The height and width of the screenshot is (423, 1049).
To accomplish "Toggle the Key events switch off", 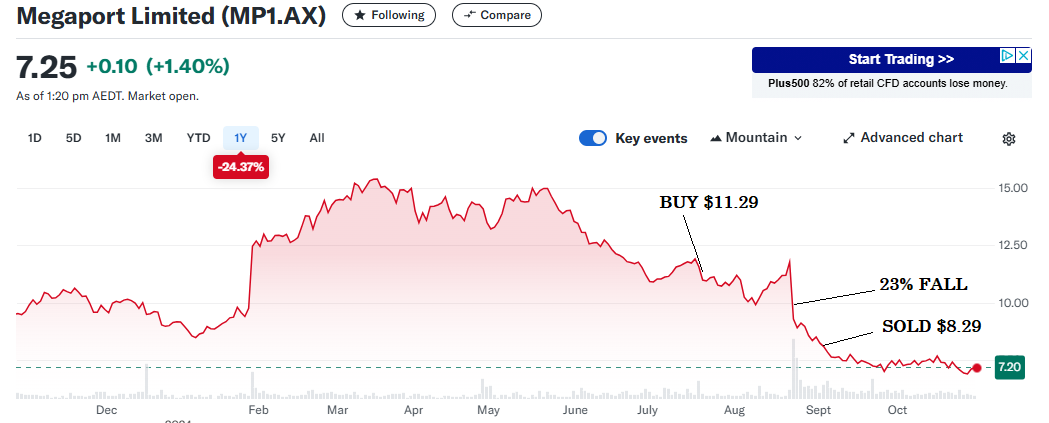I will pyautogui.click(x=593, y=138).
